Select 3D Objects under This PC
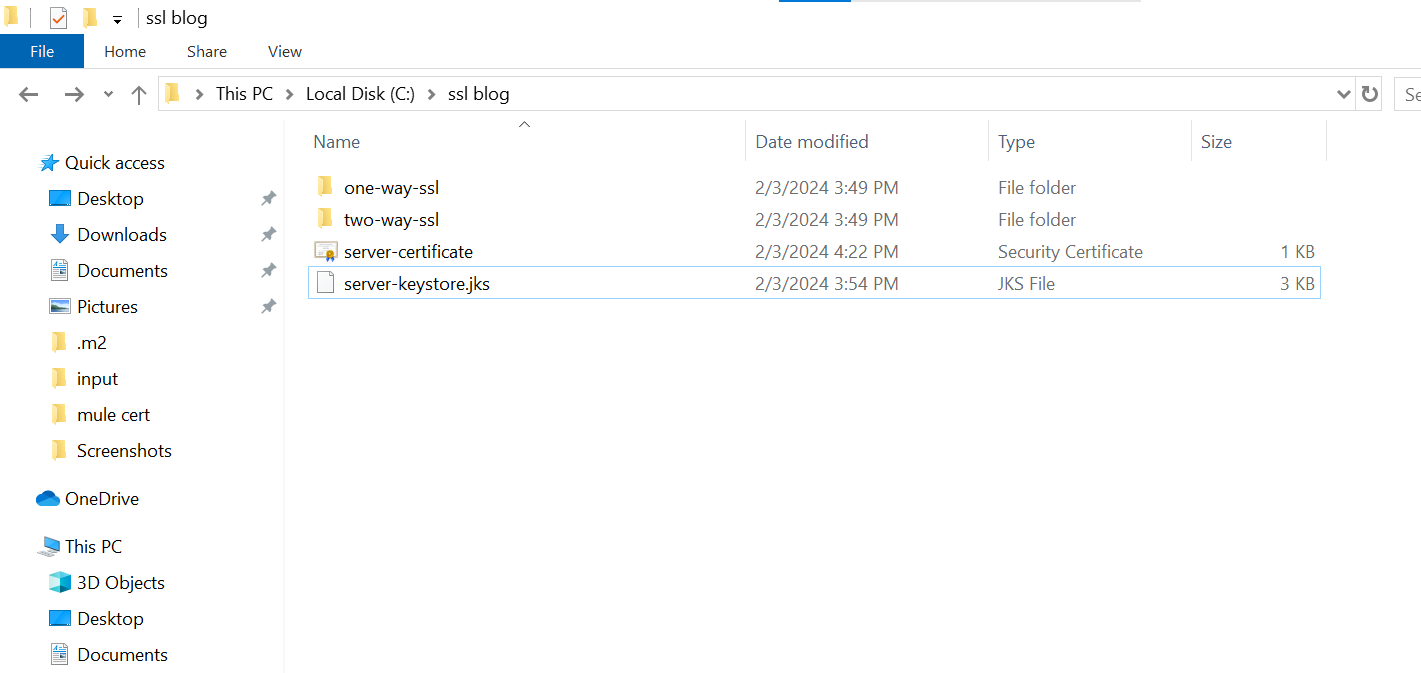Viewport: 1421px width, 673px height. pos(120,583)
